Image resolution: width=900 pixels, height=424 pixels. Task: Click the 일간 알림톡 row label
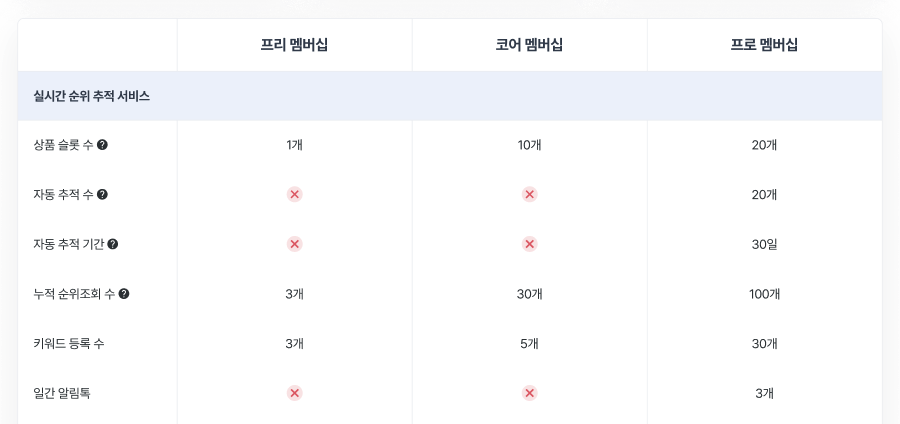pyautogui.click(x=62, y=393)
